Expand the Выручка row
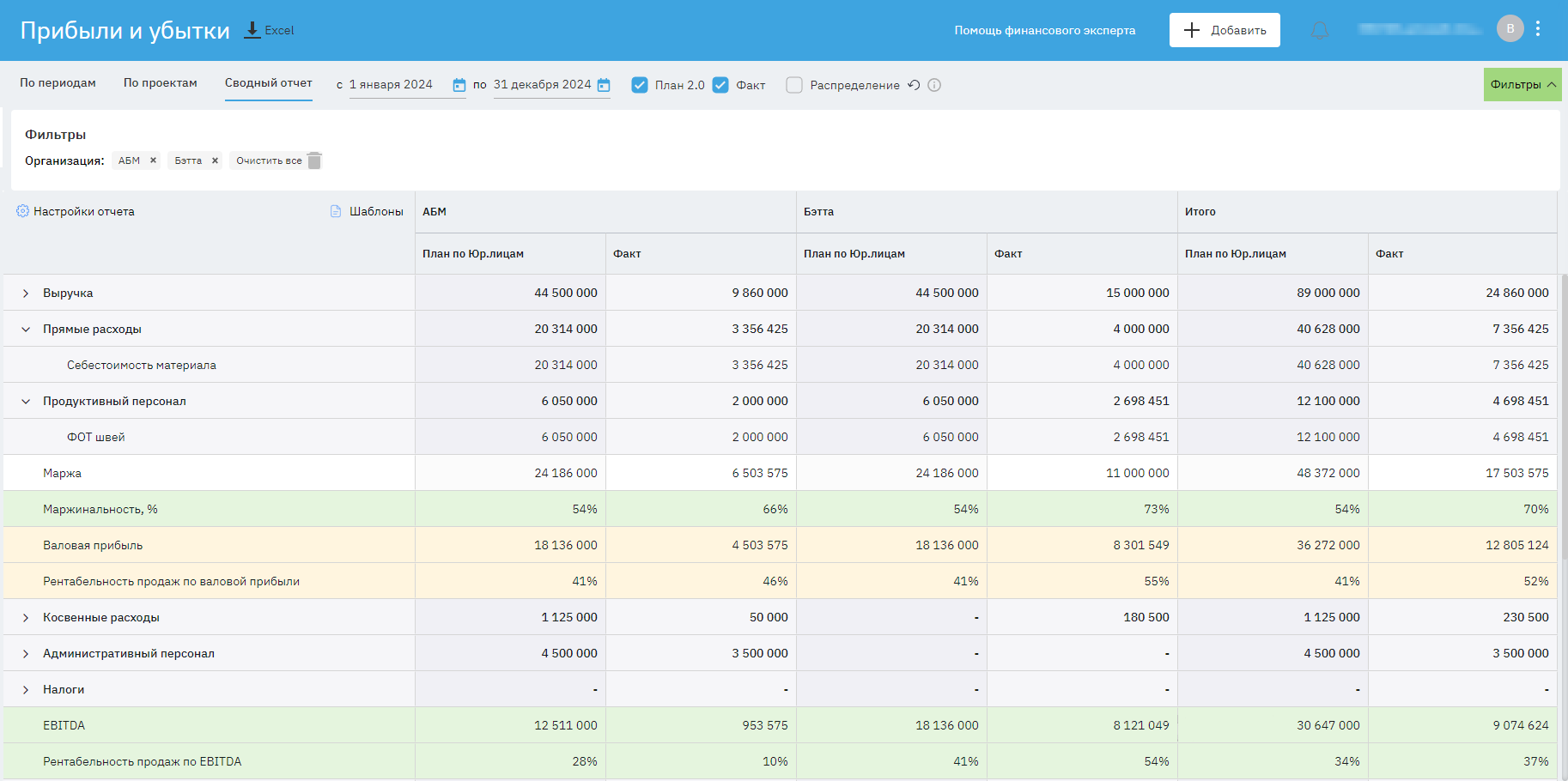1568x781 pixels. [26, 294]
